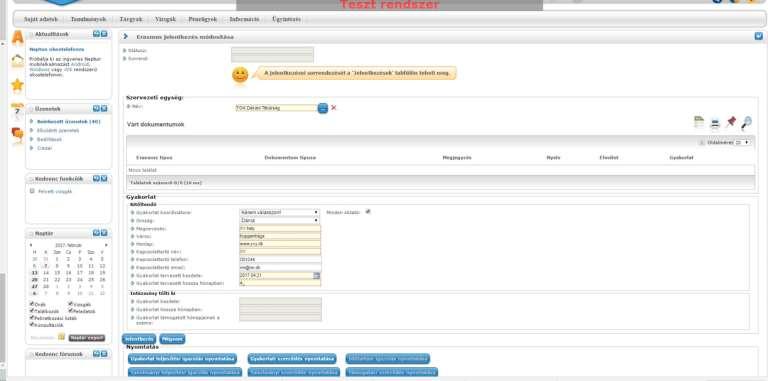Image resolution: width=768 pixels, height=381 pixels.
Task: Open the Tárgyak menu
Action: (131, 20)
